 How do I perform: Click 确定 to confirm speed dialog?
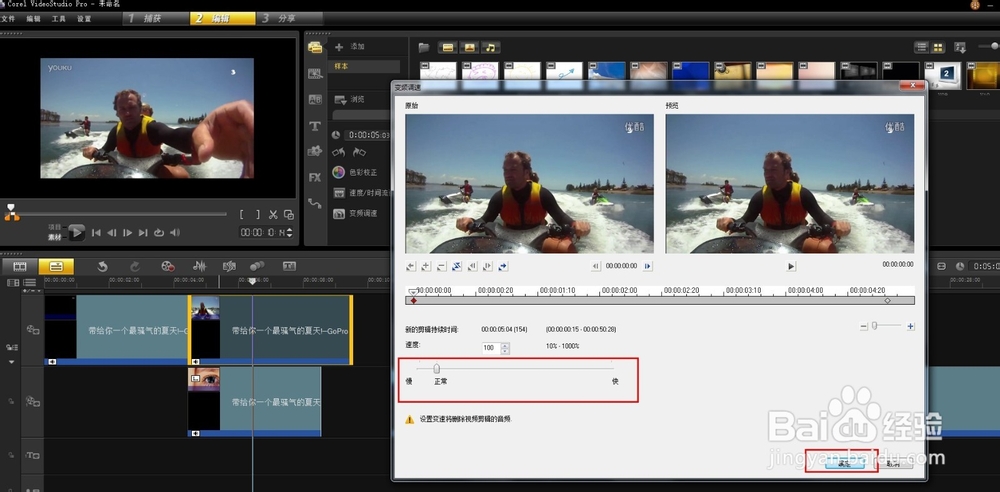844,465
